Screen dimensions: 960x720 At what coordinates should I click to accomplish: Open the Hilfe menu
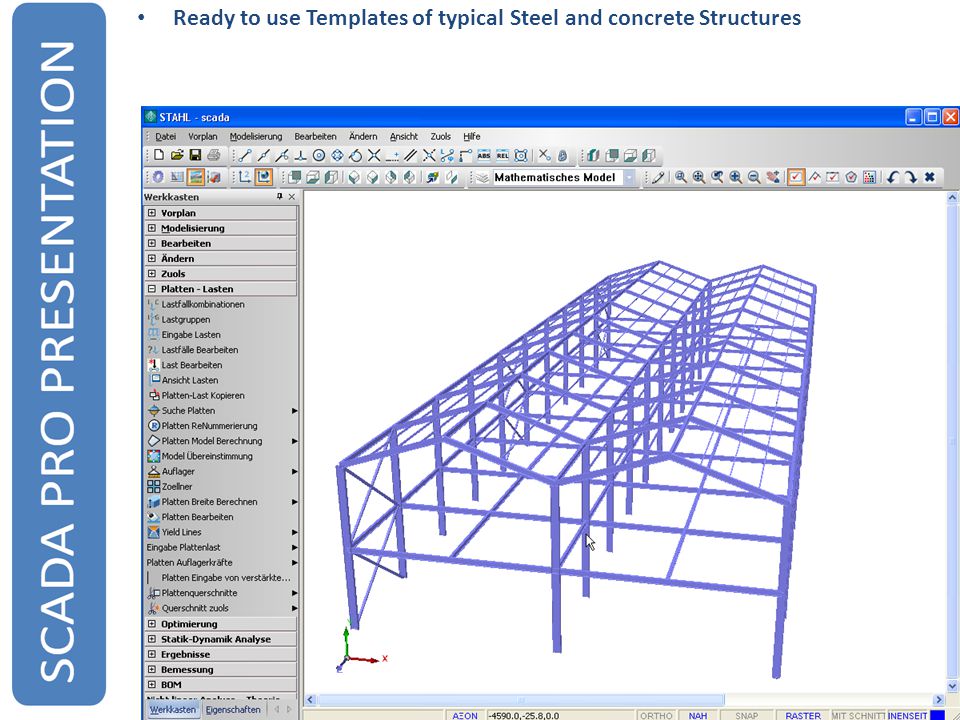471,137
